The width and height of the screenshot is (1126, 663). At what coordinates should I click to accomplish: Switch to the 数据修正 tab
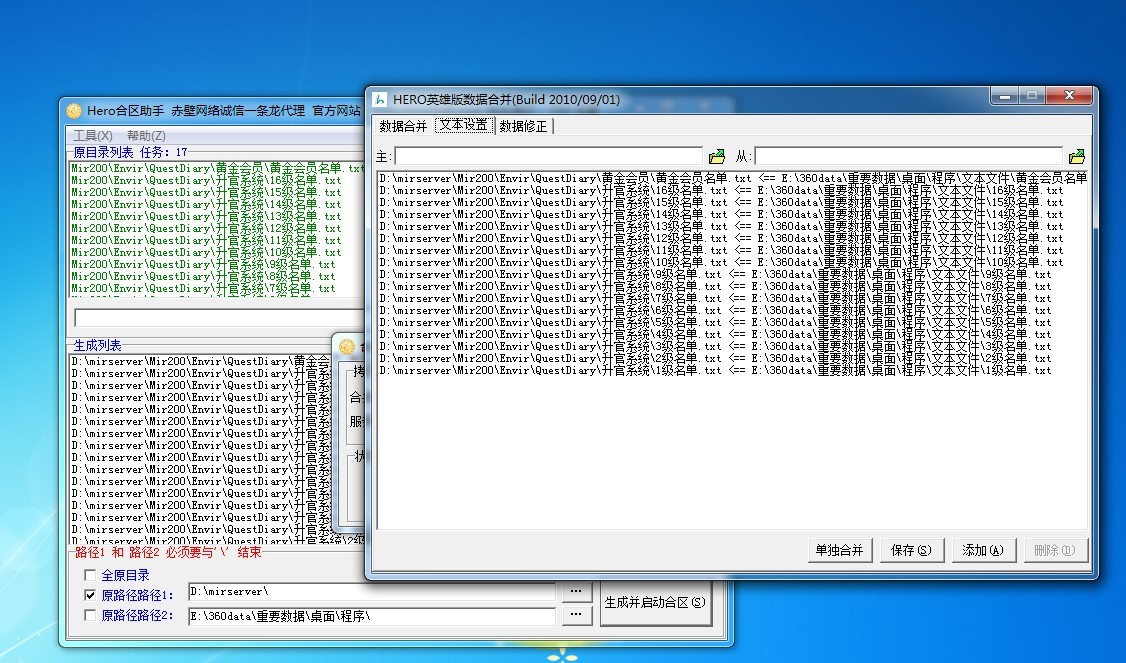[523, 126]
